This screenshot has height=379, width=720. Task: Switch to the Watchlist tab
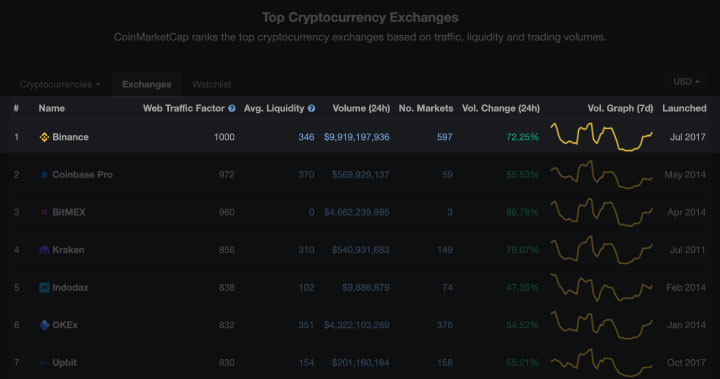(x=212, y=85)
